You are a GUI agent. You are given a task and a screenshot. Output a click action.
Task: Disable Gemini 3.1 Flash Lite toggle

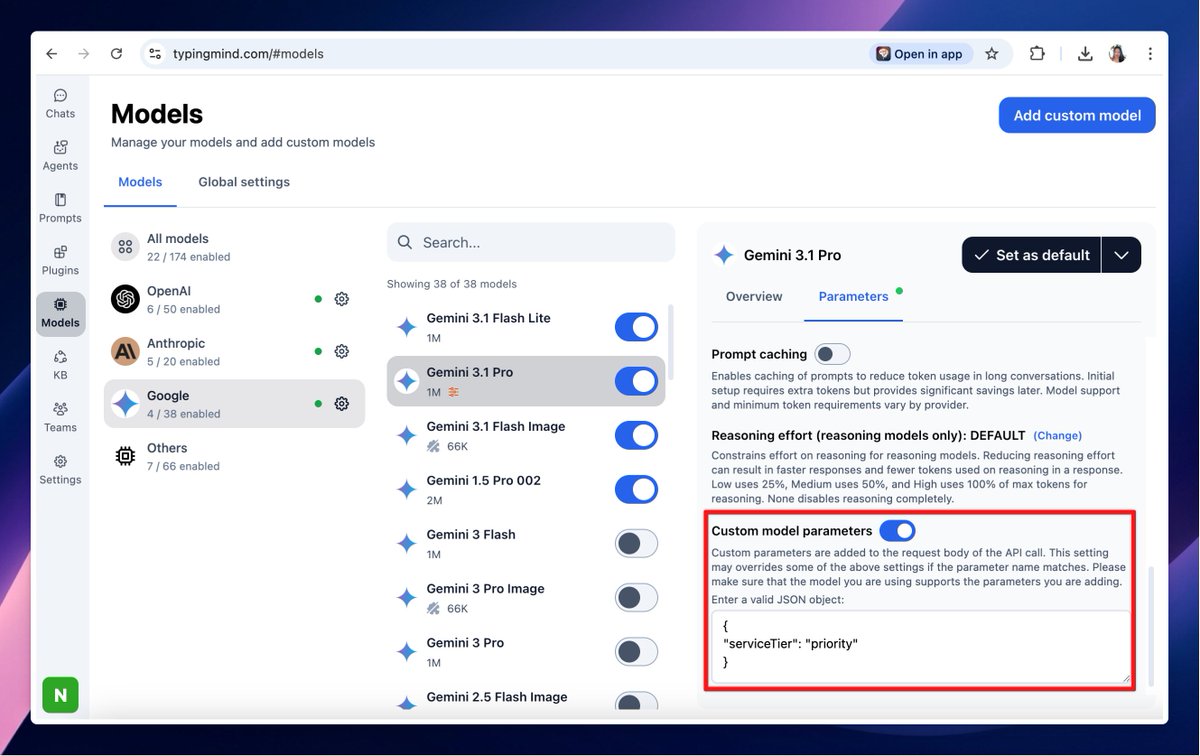636,327
